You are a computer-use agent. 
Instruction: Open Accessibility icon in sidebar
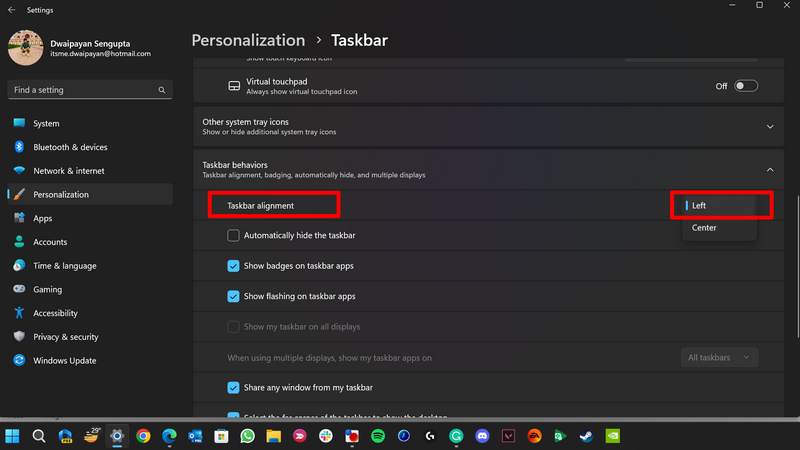19,313
